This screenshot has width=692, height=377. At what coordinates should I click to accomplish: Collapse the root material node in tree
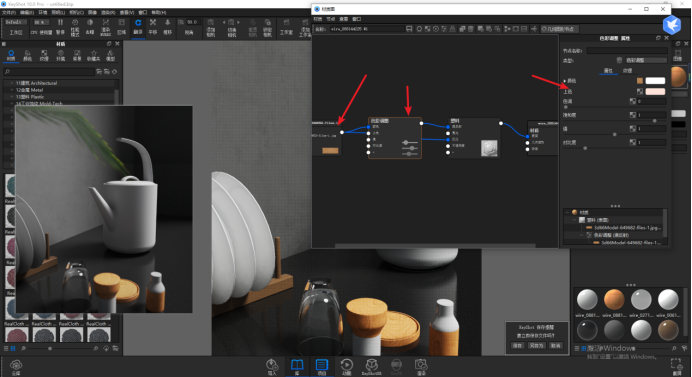tap(568, 212)
